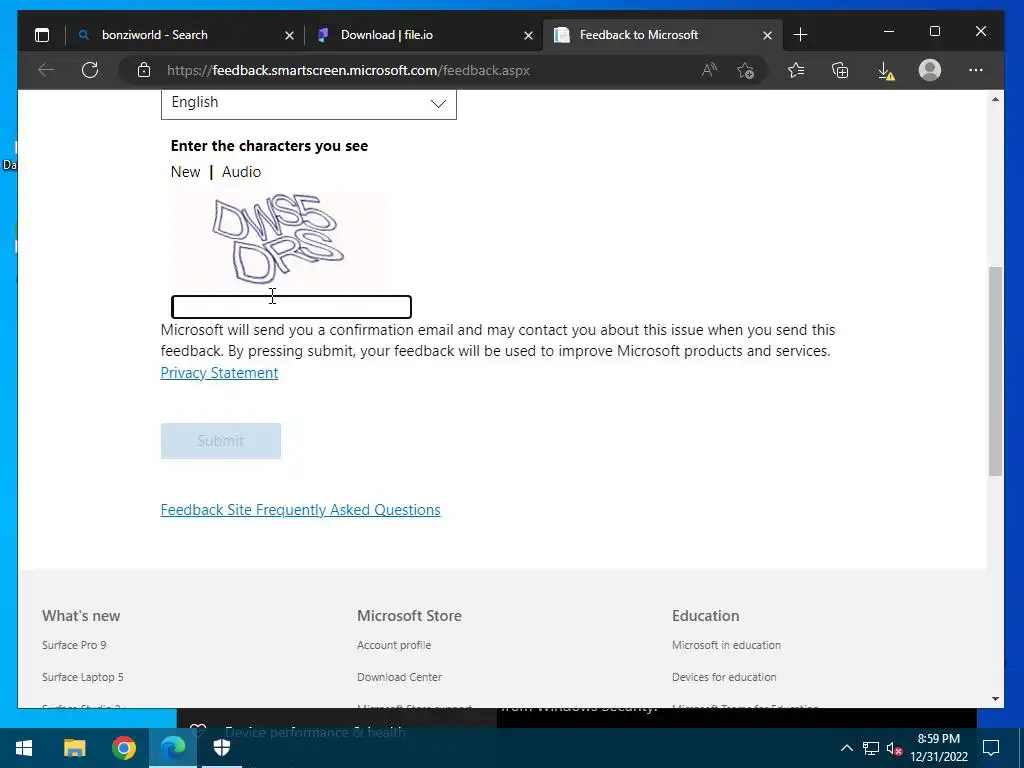This screenshot has width=1024, height=768.
Task: Focus the captcha characters input box
Action: pos(291,307)
